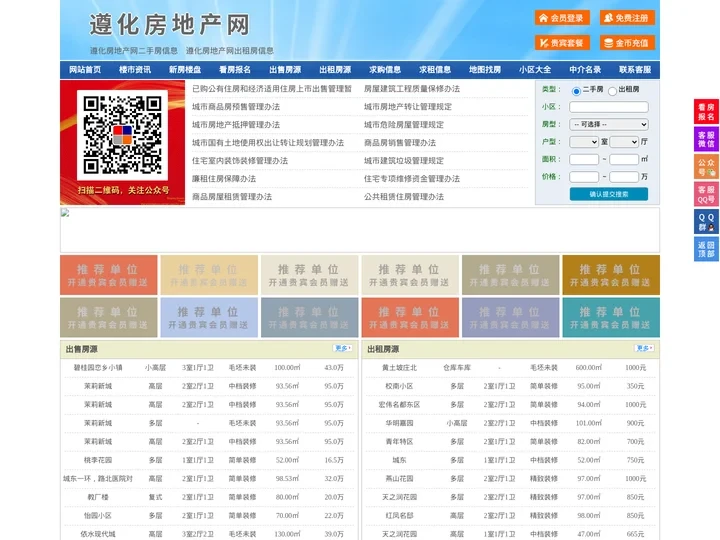Open link 住宅室内装饰装修管理办法
This screenshot has width=720, height=540.
tap(240, 161)
